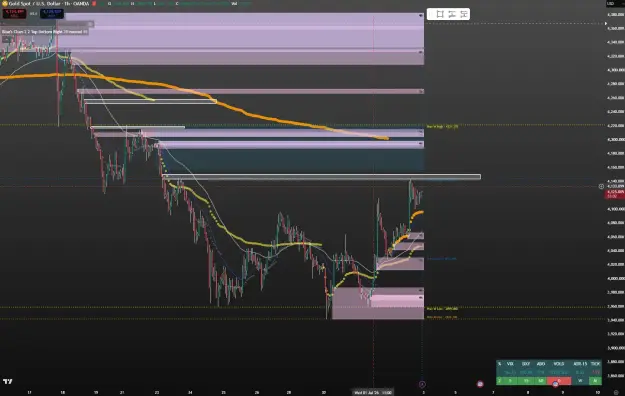Collapse the indicator legend arrow

7,39
